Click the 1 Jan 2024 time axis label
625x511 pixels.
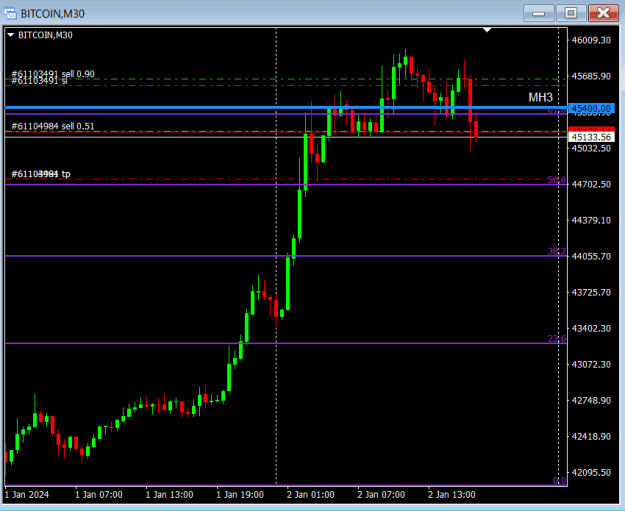[x=27, y=495]
